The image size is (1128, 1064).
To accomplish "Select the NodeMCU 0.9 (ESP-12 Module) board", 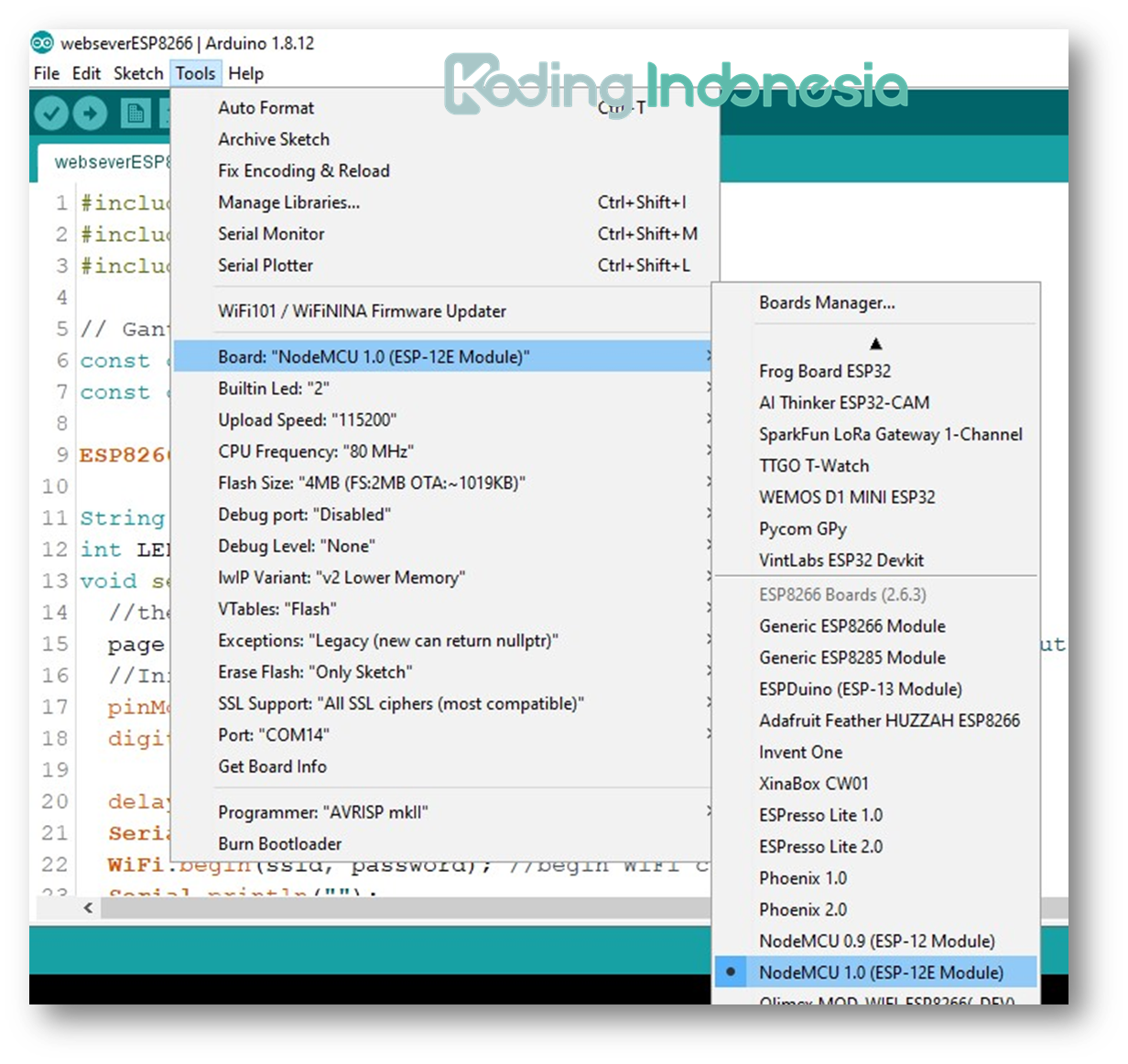I will (x=876, y=941).
